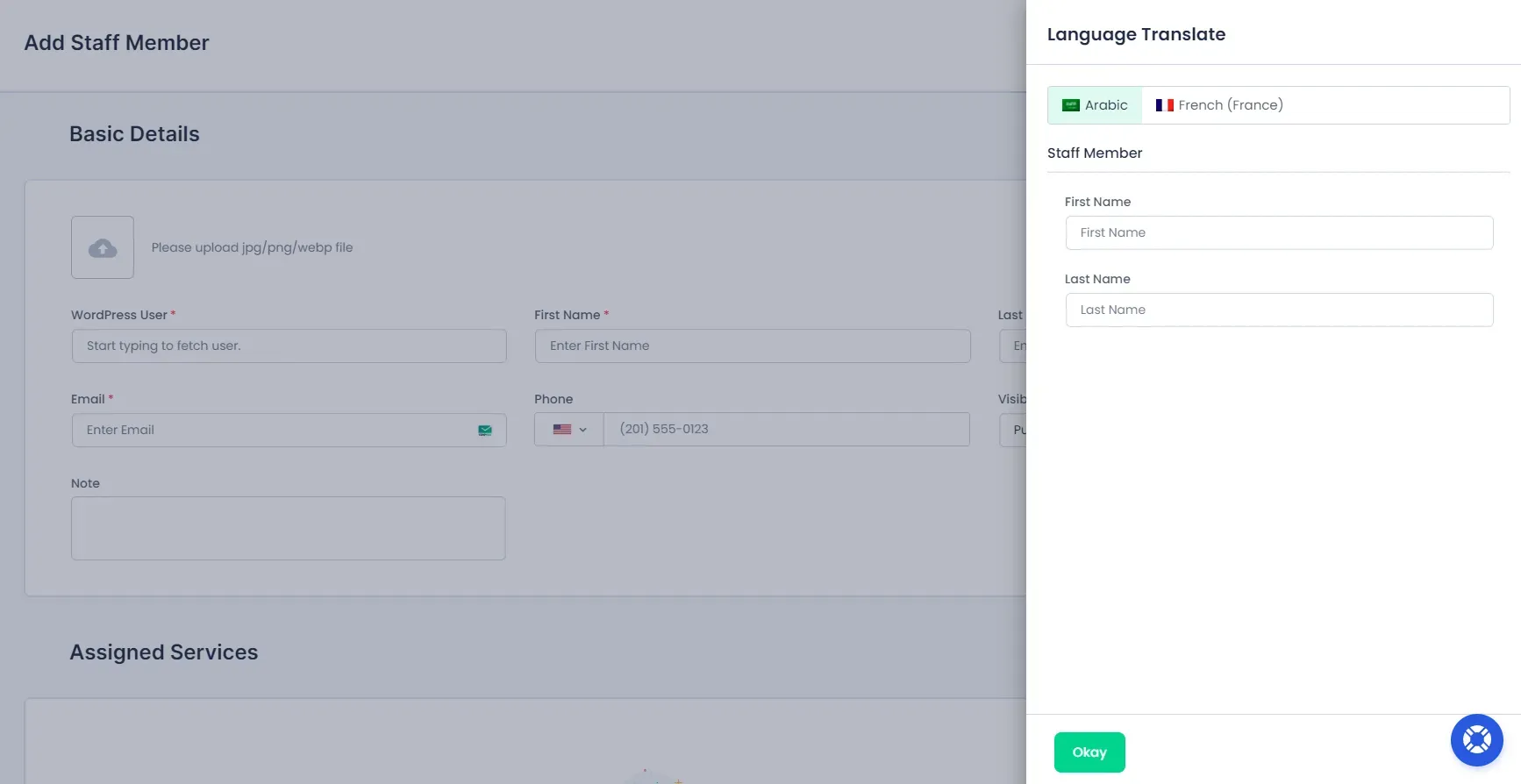The image size is (1521, 784).
Task: Click the Note text area
Action: tap(289, 529)
